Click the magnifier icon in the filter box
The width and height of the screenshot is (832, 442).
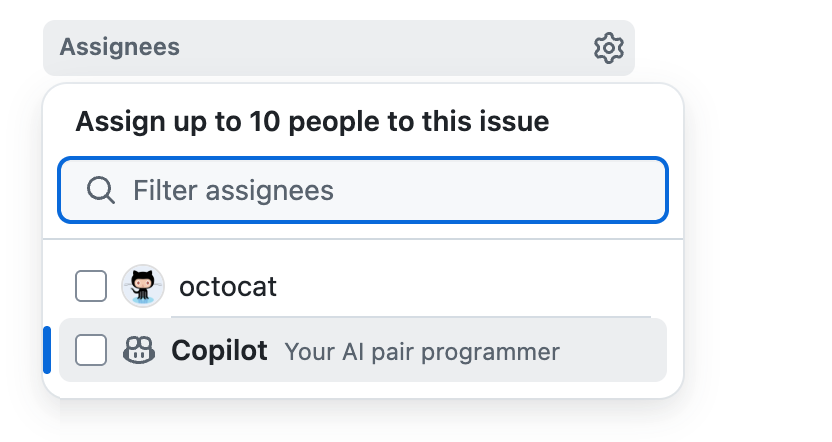[x=101, y=190]
